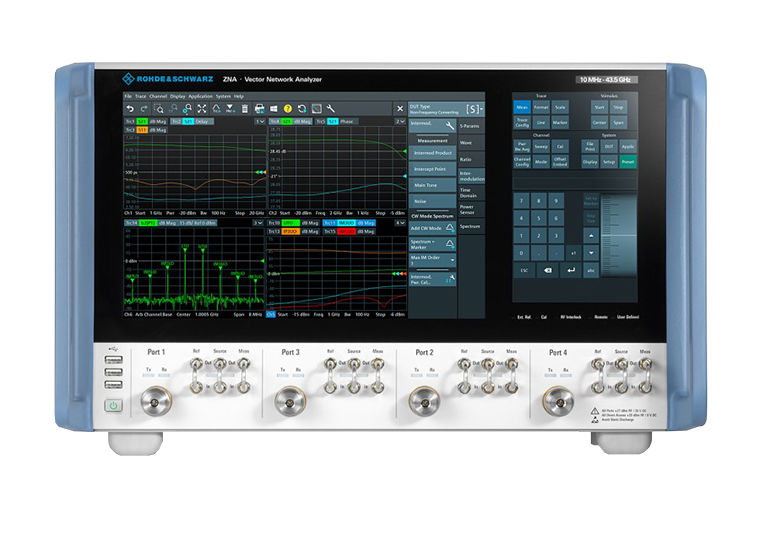
Task: Open Intermod. Pwr. Cal dialog
Action: (432, 279)
